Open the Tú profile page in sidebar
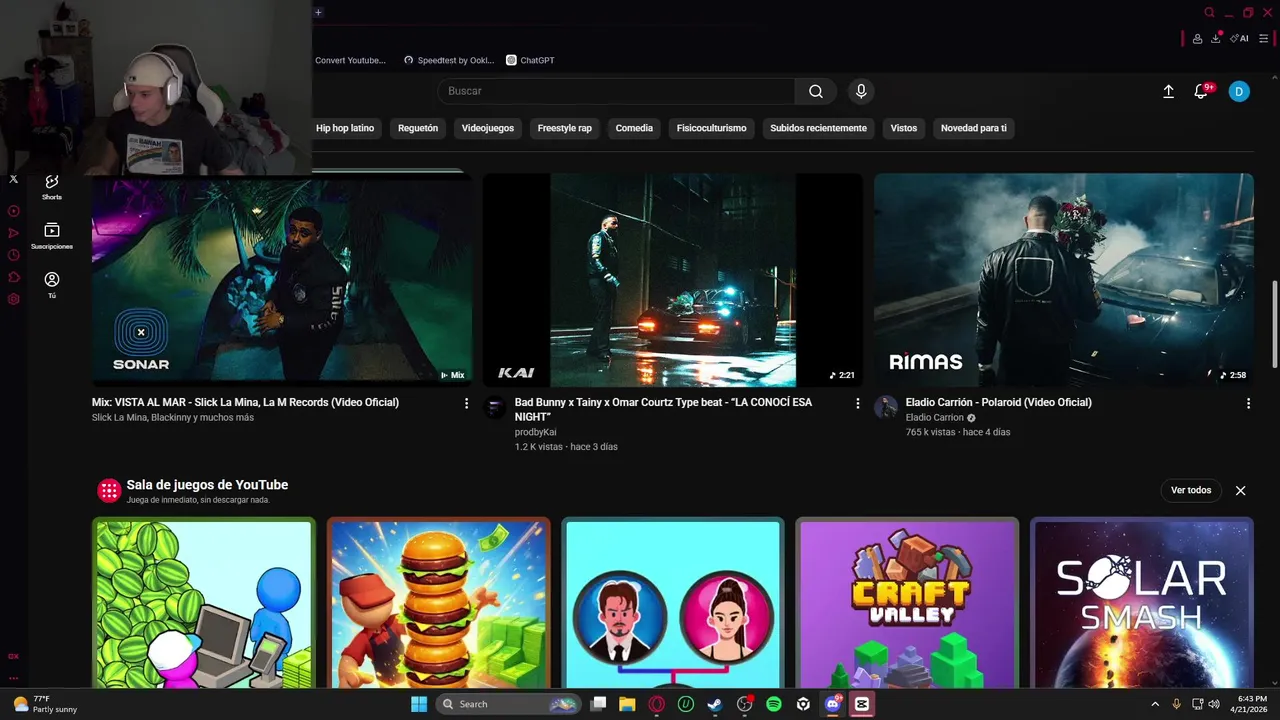 [52, 285]
